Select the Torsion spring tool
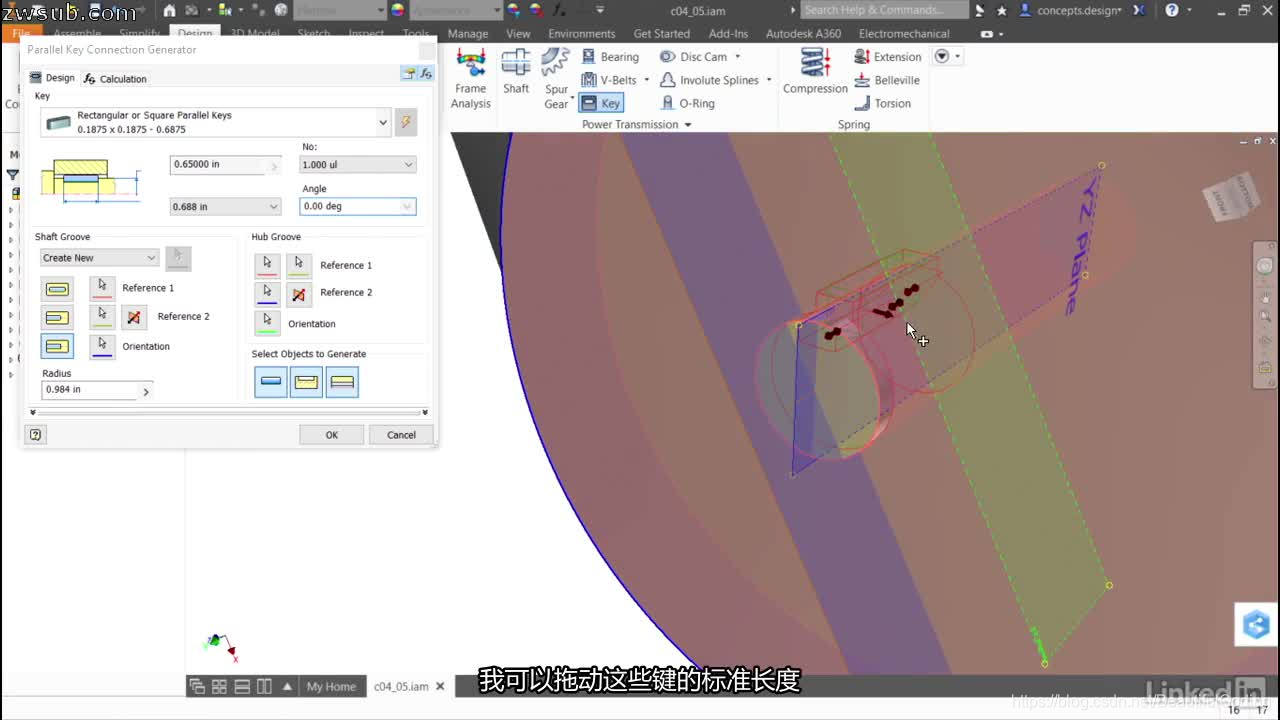The image size is (1280, 720). click(x=883, y=103)
